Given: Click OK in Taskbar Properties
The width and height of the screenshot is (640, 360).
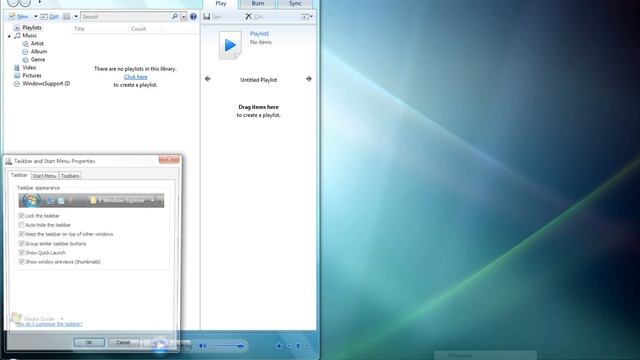Looking at the screenshot, I should coord(89,342).
